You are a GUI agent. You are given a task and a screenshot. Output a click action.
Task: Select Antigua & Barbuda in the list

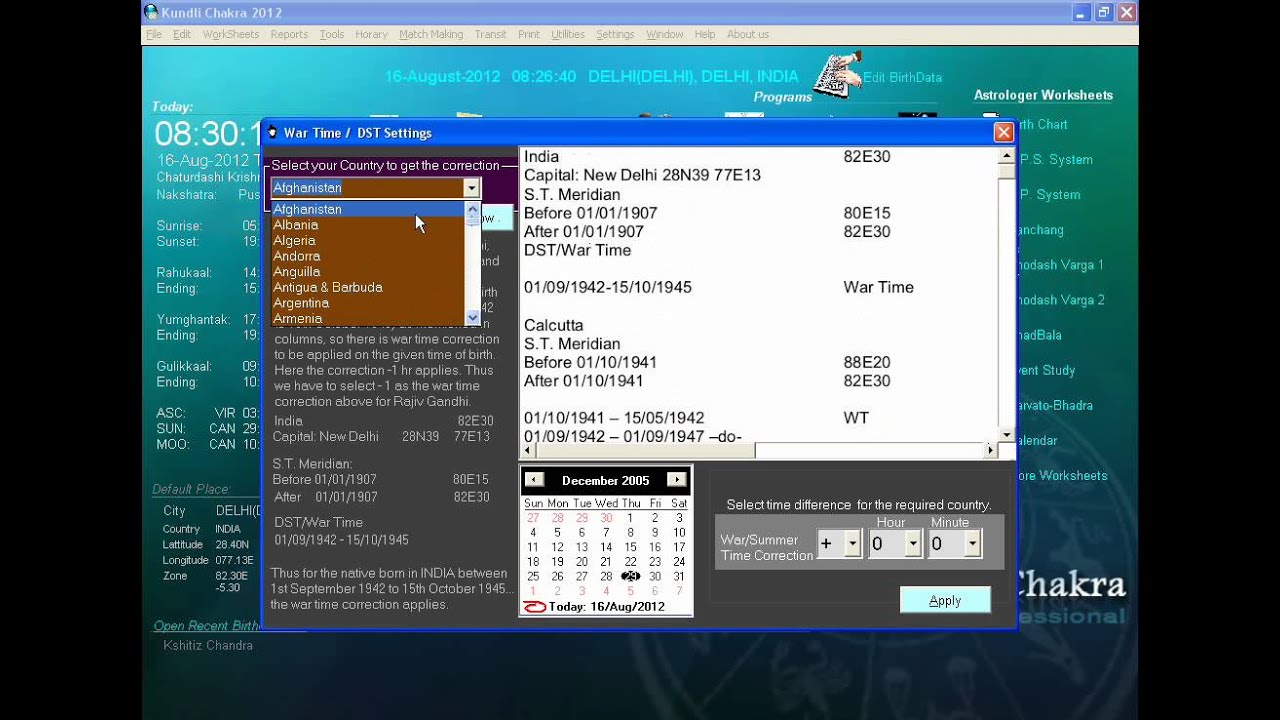coord(368,287)
